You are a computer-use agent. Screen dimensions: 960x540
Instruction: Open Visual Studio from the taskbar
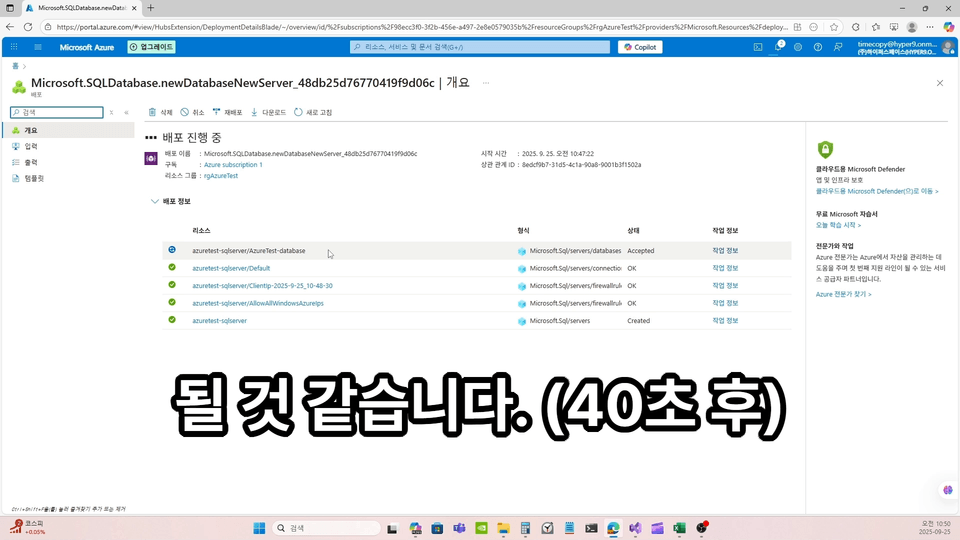click(635, 528)
